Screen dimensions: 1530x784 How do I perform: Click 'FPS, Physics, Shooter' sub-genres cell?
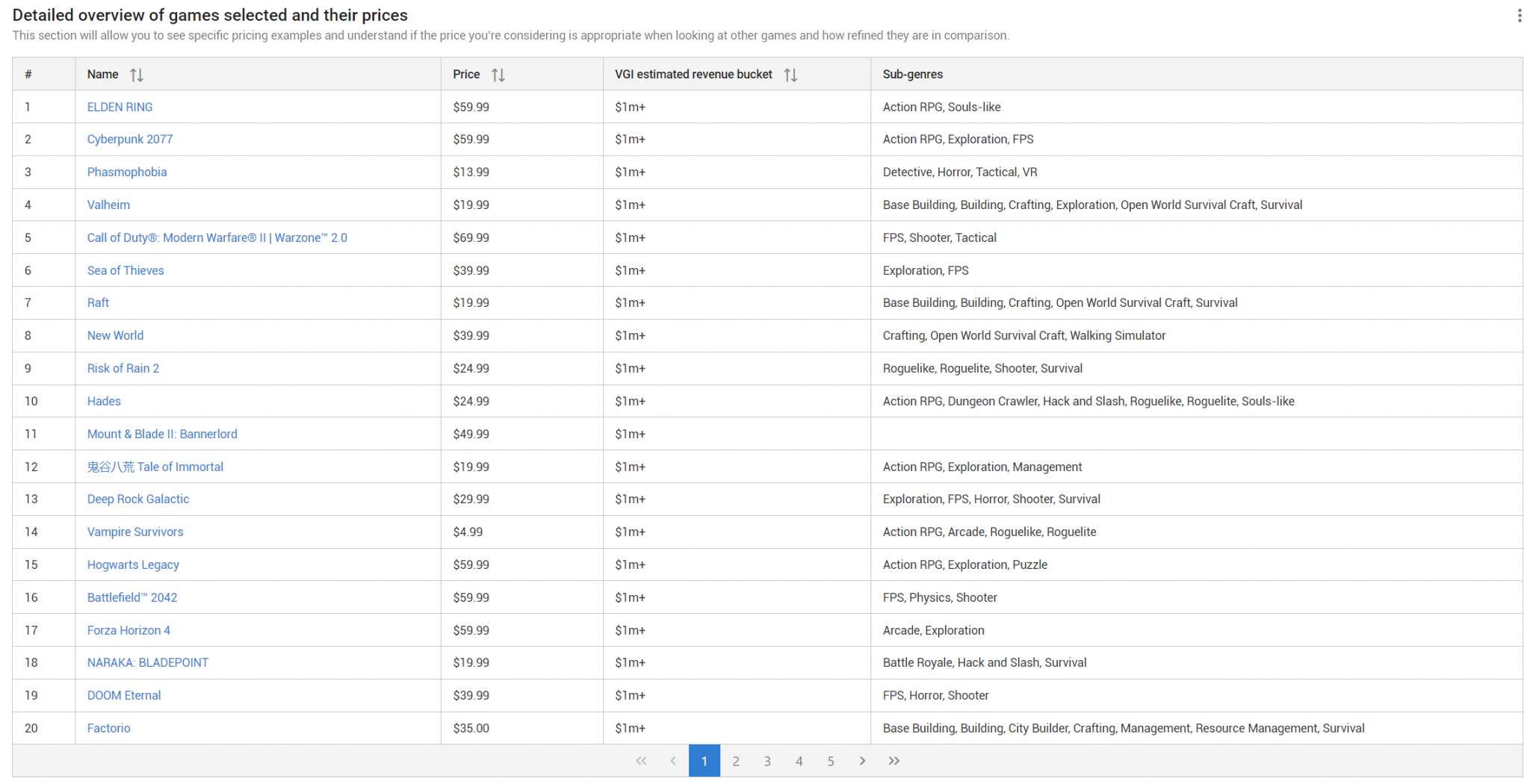pyautogui.click(x=1197, y=597)
